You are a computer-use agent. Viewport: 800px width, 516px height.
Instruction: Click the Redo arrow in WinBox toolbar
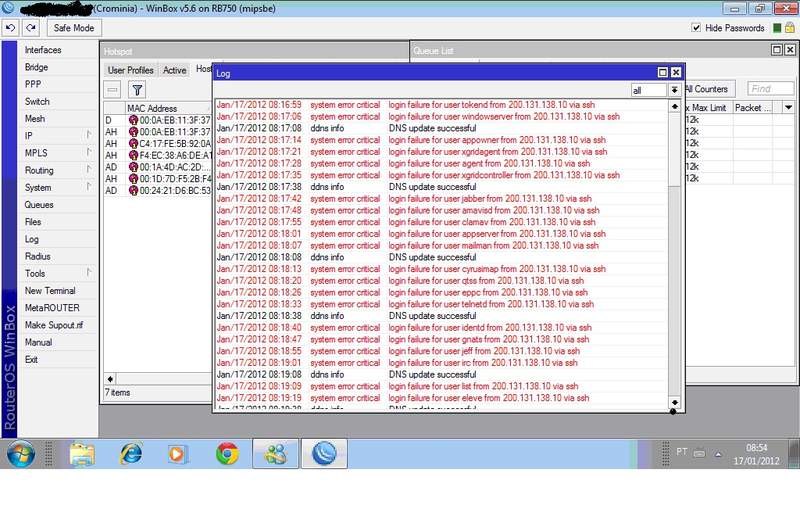click(31, 28)
